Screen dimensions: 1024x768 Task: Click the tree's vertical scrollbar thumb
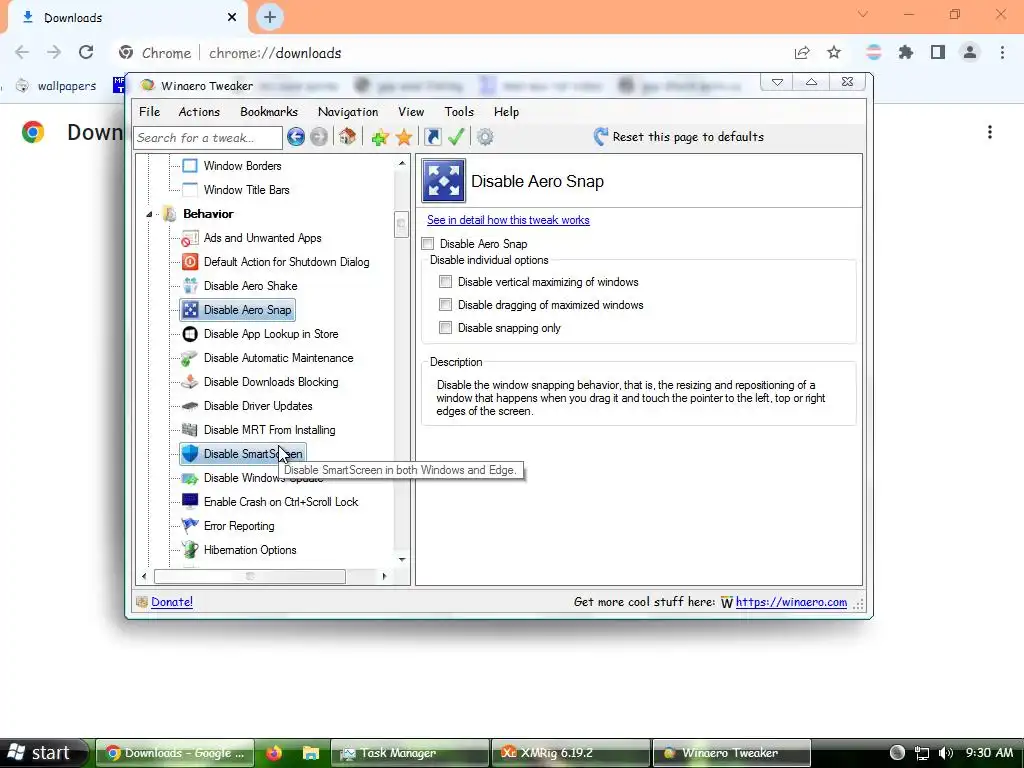(402, 225)
